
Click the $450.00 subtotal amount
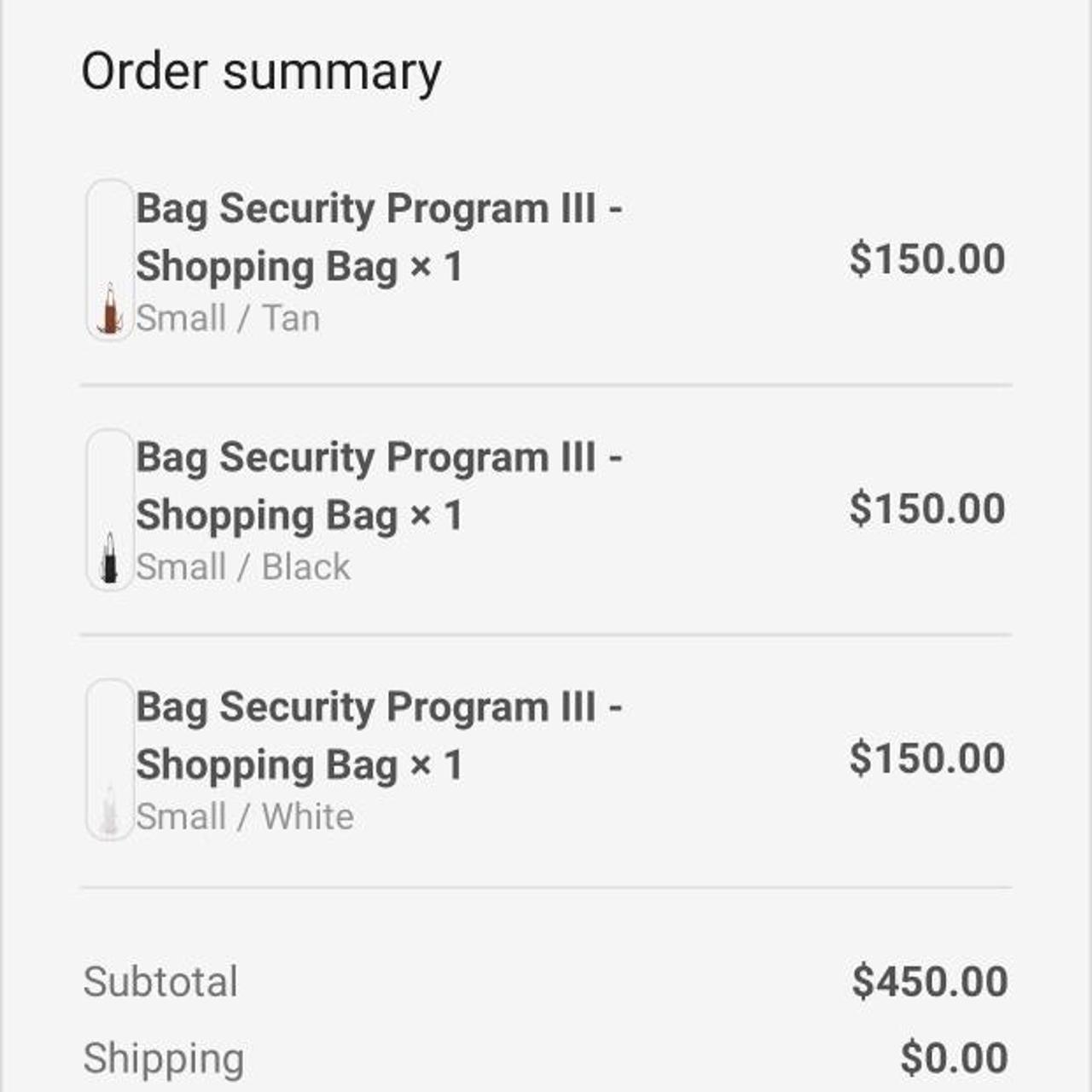coord(929,982)
